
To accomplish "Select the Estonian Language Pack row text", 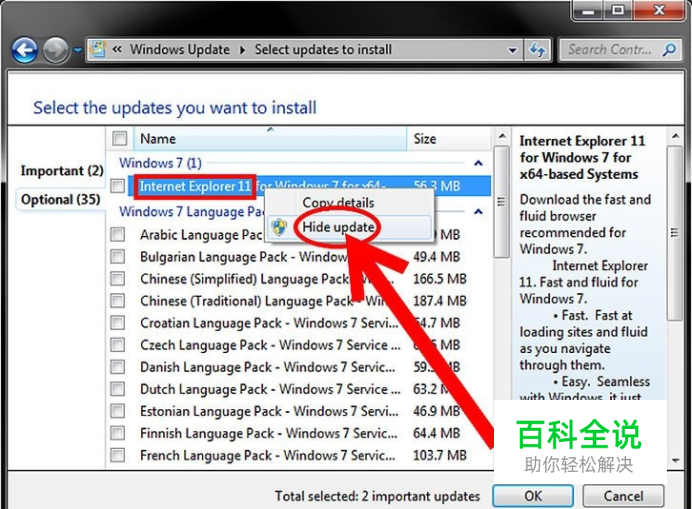I will 269,411.
